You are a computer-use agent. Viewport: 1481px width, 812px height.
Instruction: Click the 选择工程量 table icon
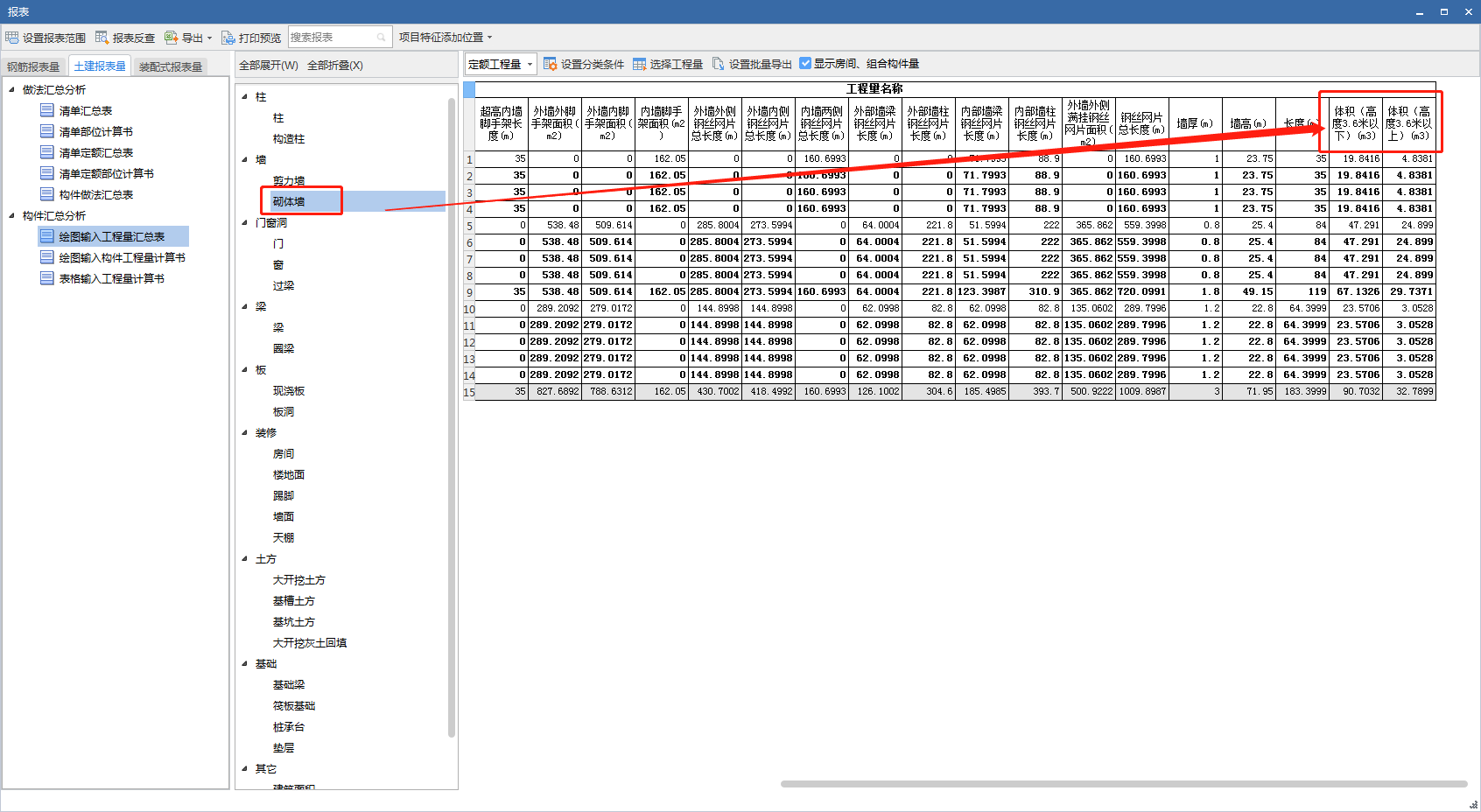(639, 64)
